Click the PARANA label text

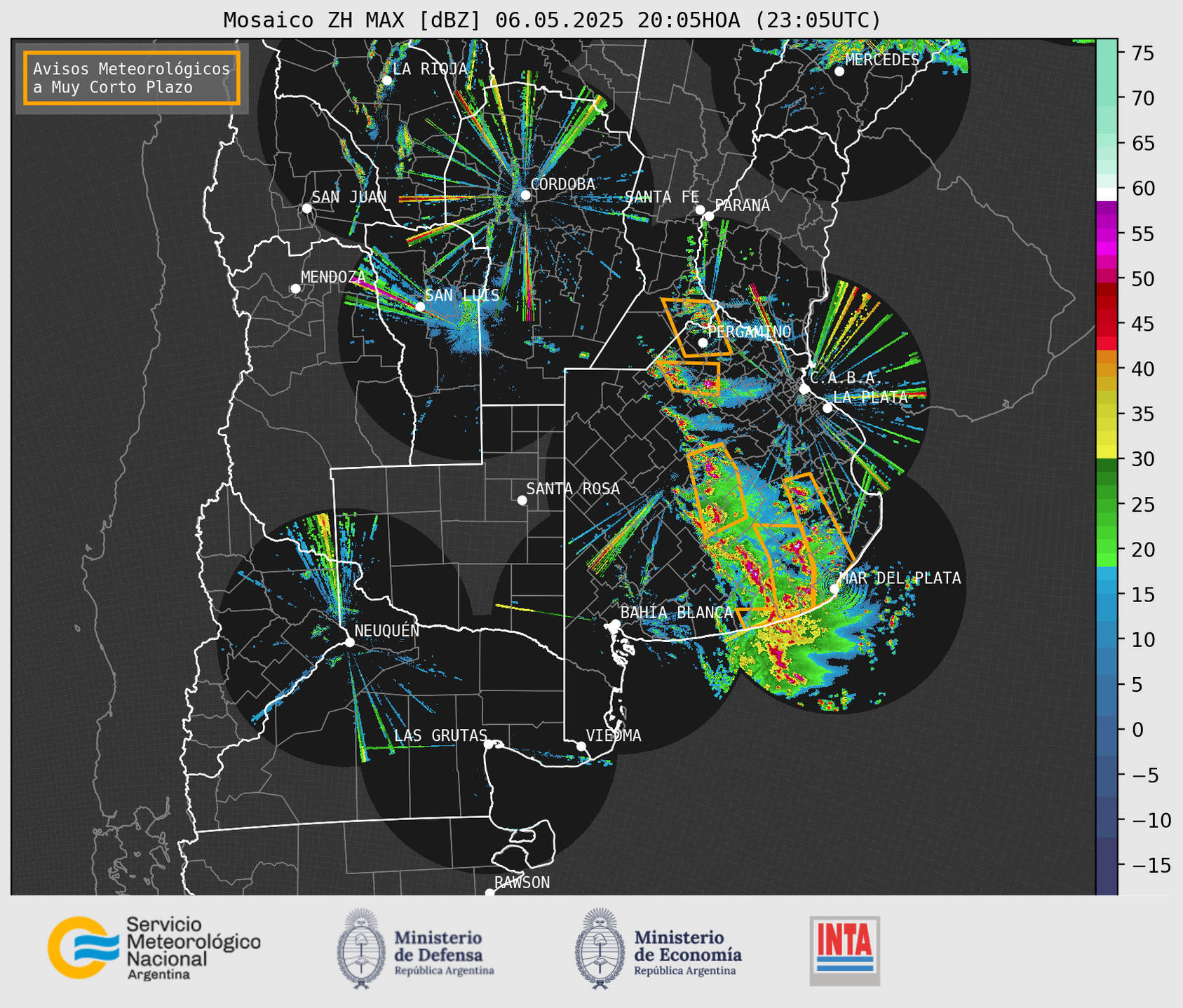(742, 205)
